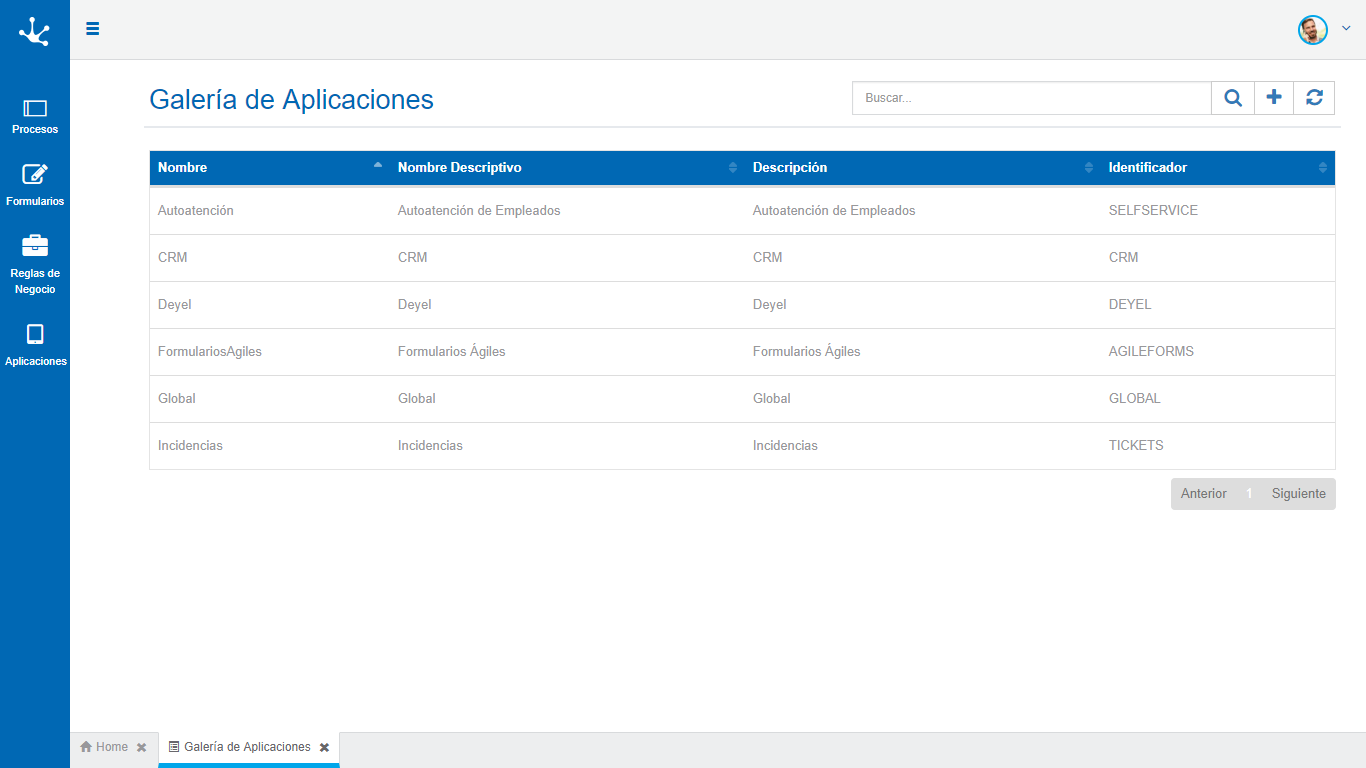The image size is (1366, 768).
Task: Go to Anterior page
Action: coord(1204,494)
